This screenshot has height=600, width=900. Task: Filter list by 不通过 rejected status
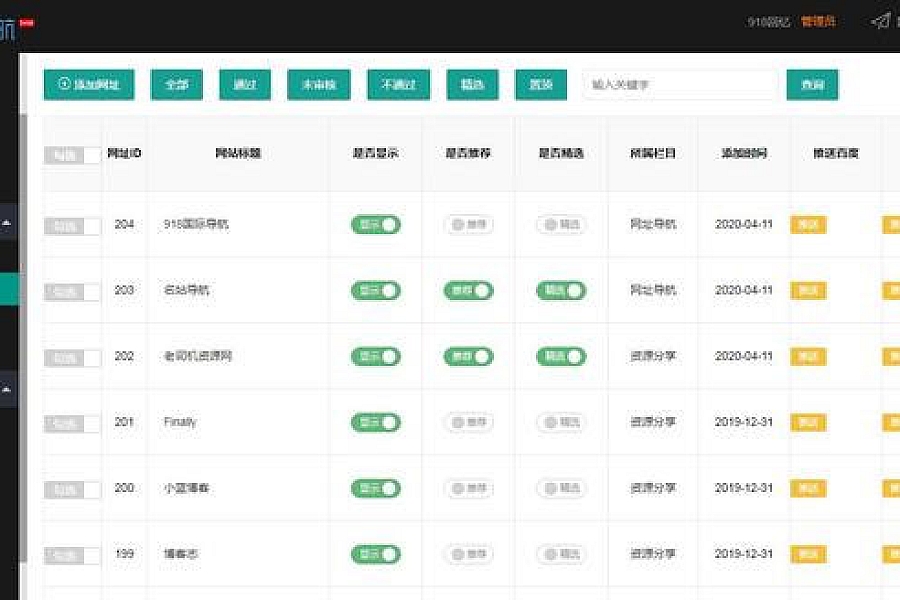pyautogui.click(x=398, y=84)
